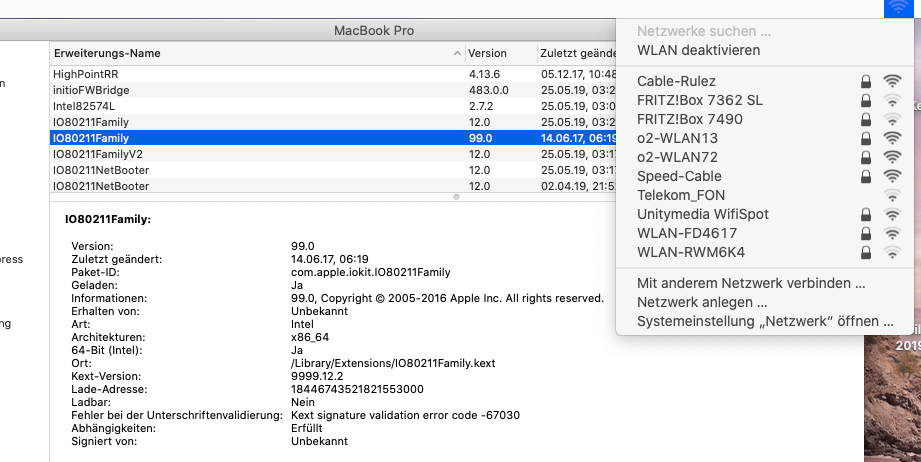921x462 pixels.
Task: Click Netzwerk anlegen …
Action: pyautogui.click(x=702, y=302)
